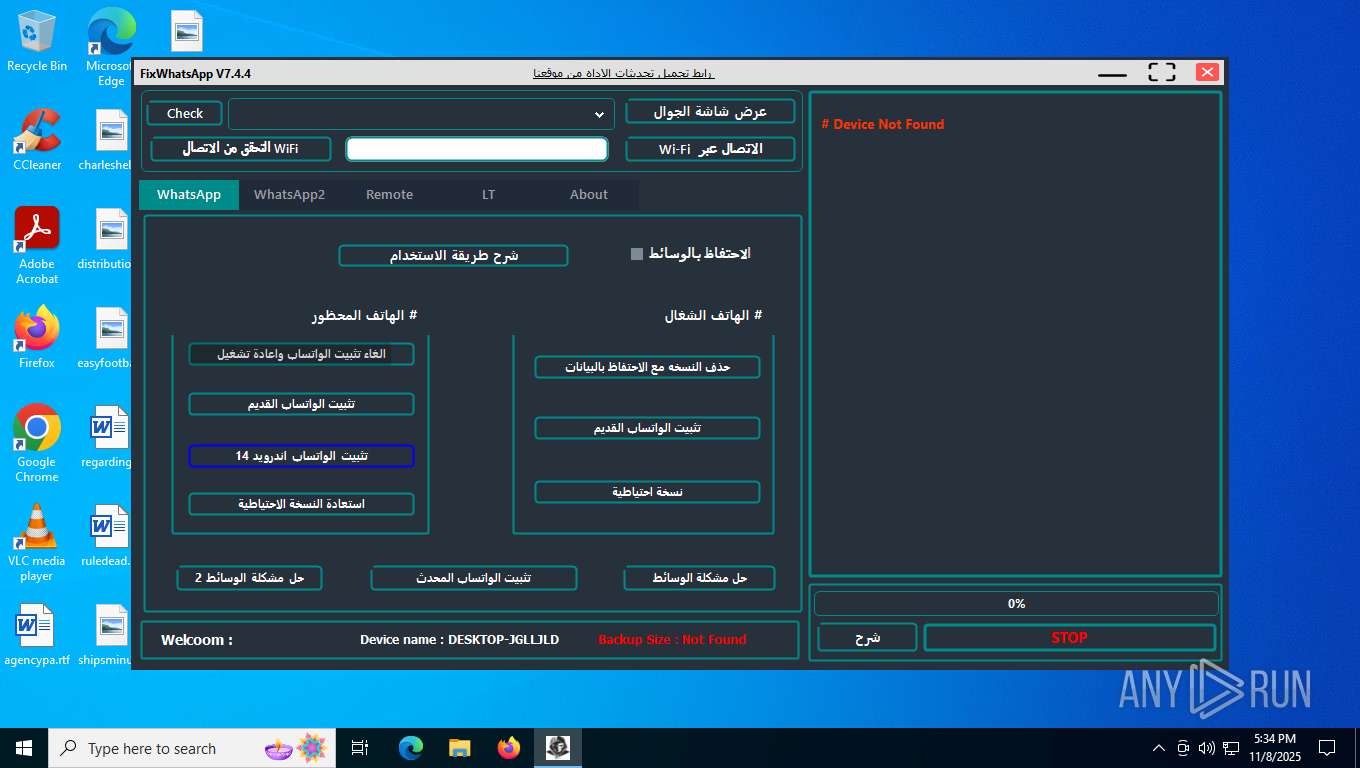Click the taskbar search box
The width and height of the screenshot is (1360, 768).
[193, 748]
